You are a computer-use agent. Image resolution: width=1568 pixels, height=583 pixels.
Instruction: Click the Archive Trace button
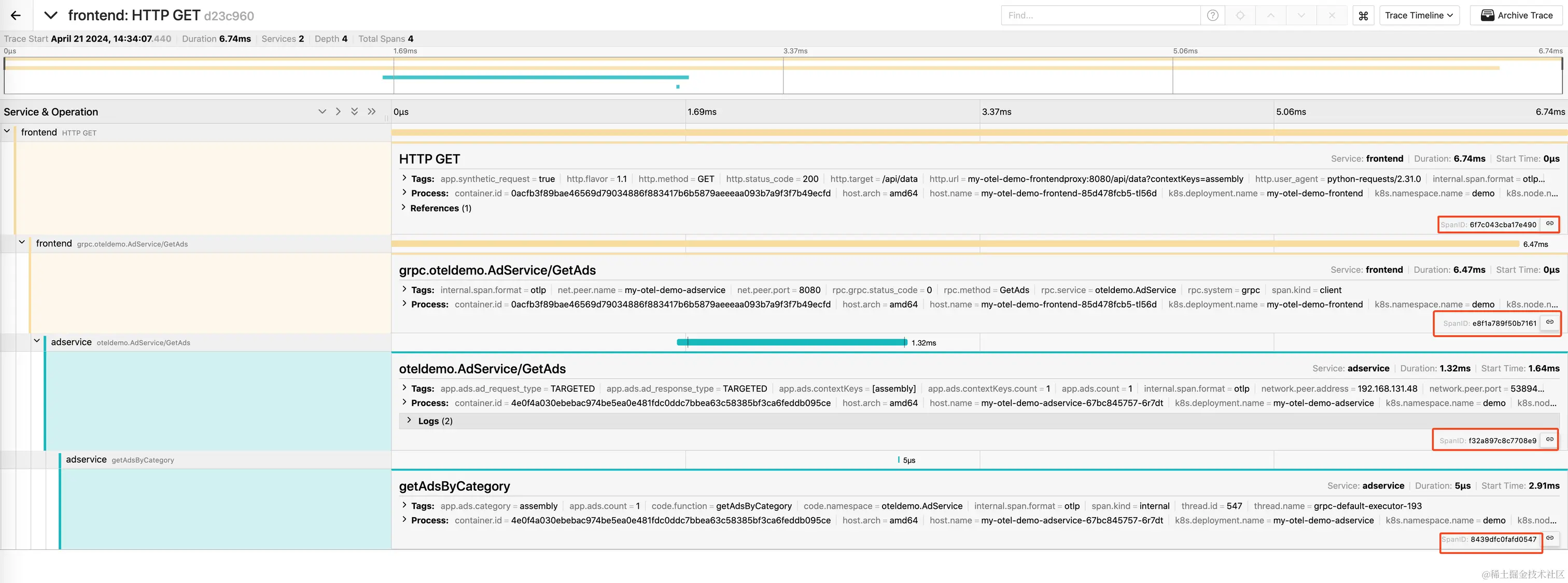tap(1516, 15)
